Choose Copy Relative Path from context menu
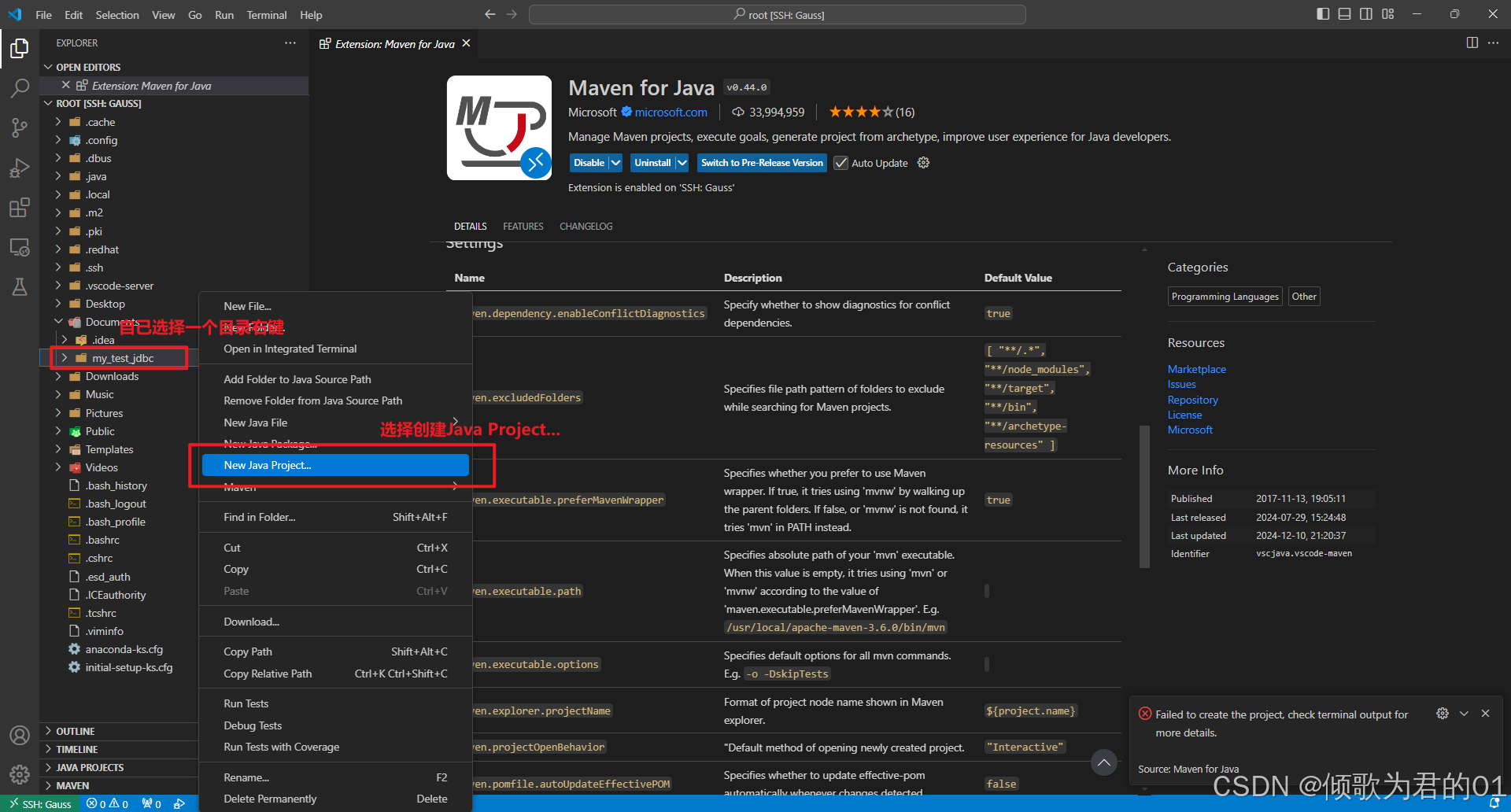 335,674
